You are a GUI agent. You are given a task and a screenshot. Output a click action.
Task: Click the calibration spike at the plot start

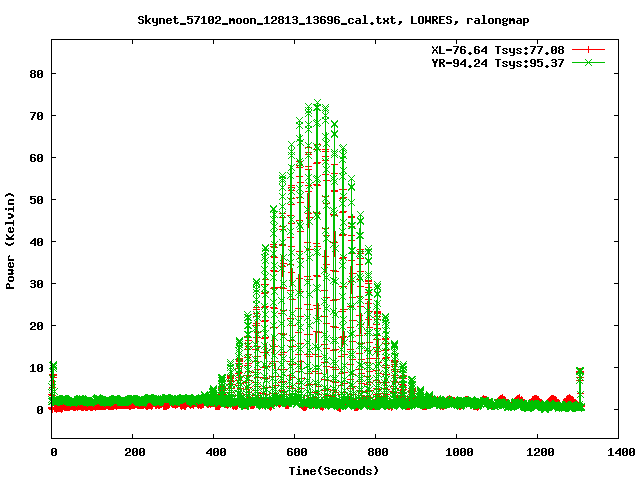[x=53, y=384]
